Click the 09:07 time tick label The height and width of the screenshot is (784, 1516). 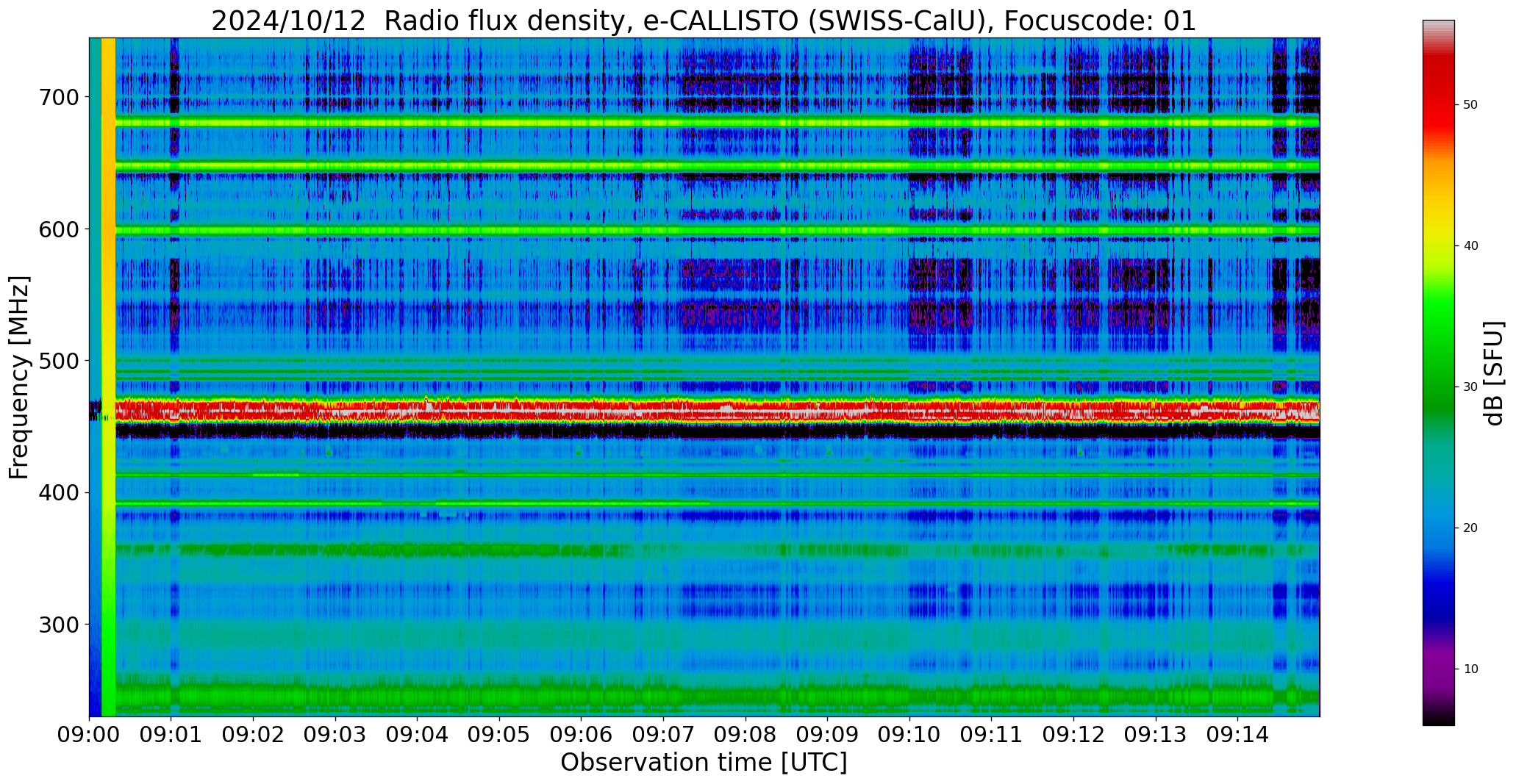(x=663, y=735)
